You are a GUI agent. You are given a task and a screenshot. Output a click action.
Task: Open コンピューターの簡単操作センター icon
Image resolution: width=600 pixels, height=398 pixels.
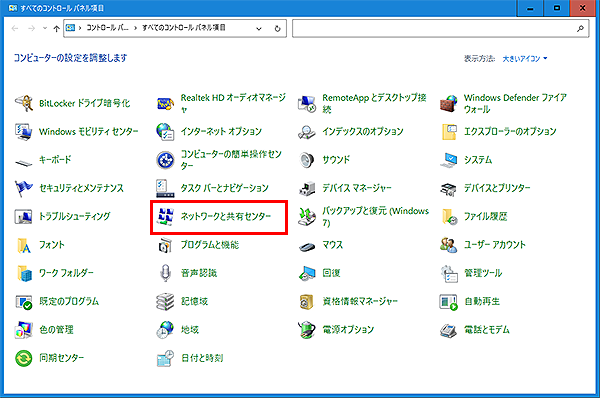tap(165, 160)
